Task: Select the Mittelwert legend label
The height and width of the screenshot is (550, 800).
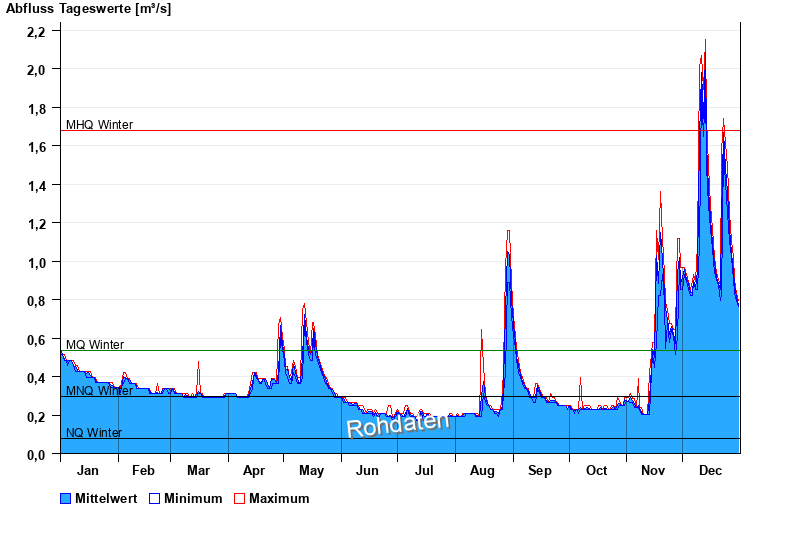Action: [x=105, y=498]
